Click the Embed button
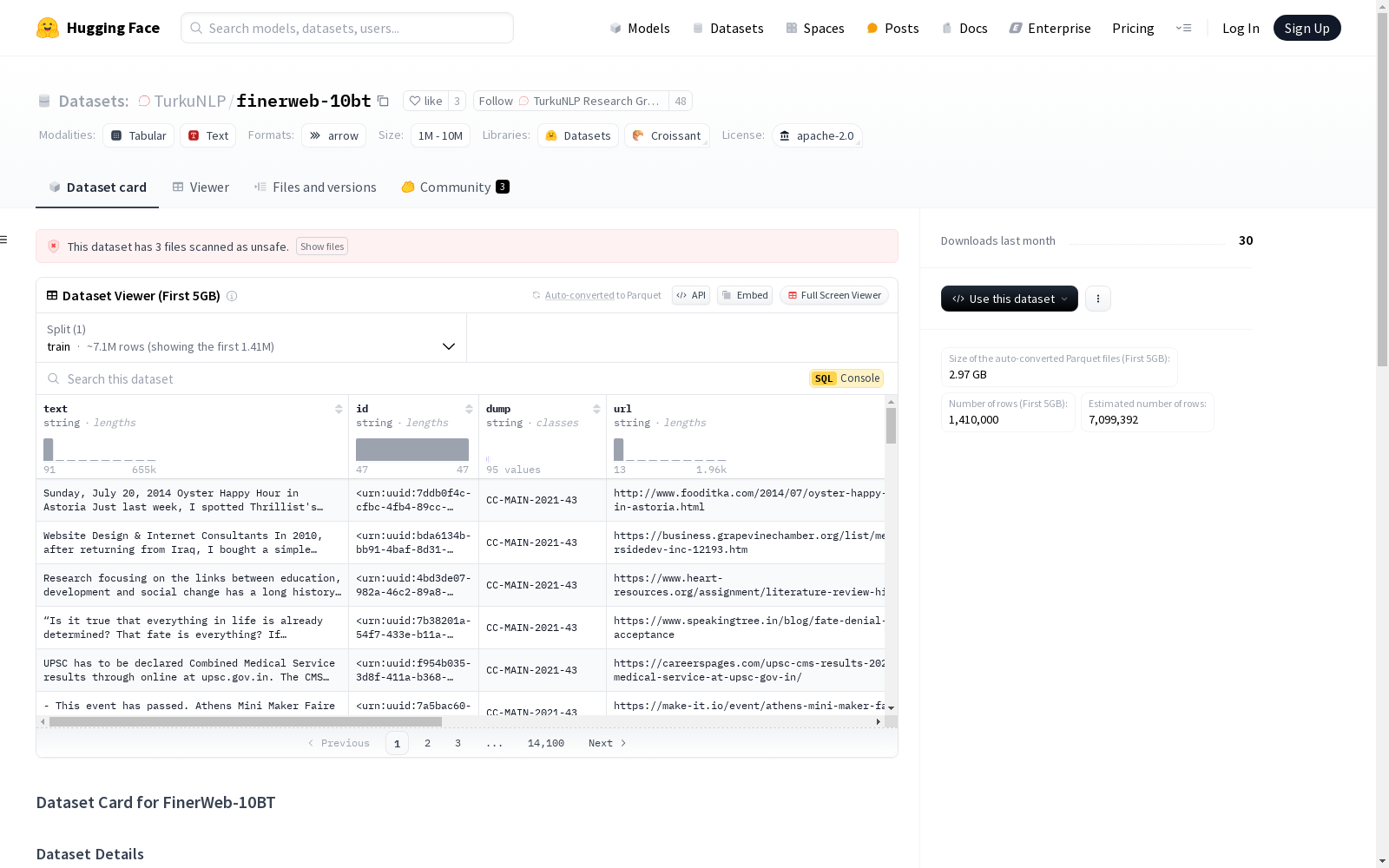Screen dimensions: 1389x868 click(745, 295)
